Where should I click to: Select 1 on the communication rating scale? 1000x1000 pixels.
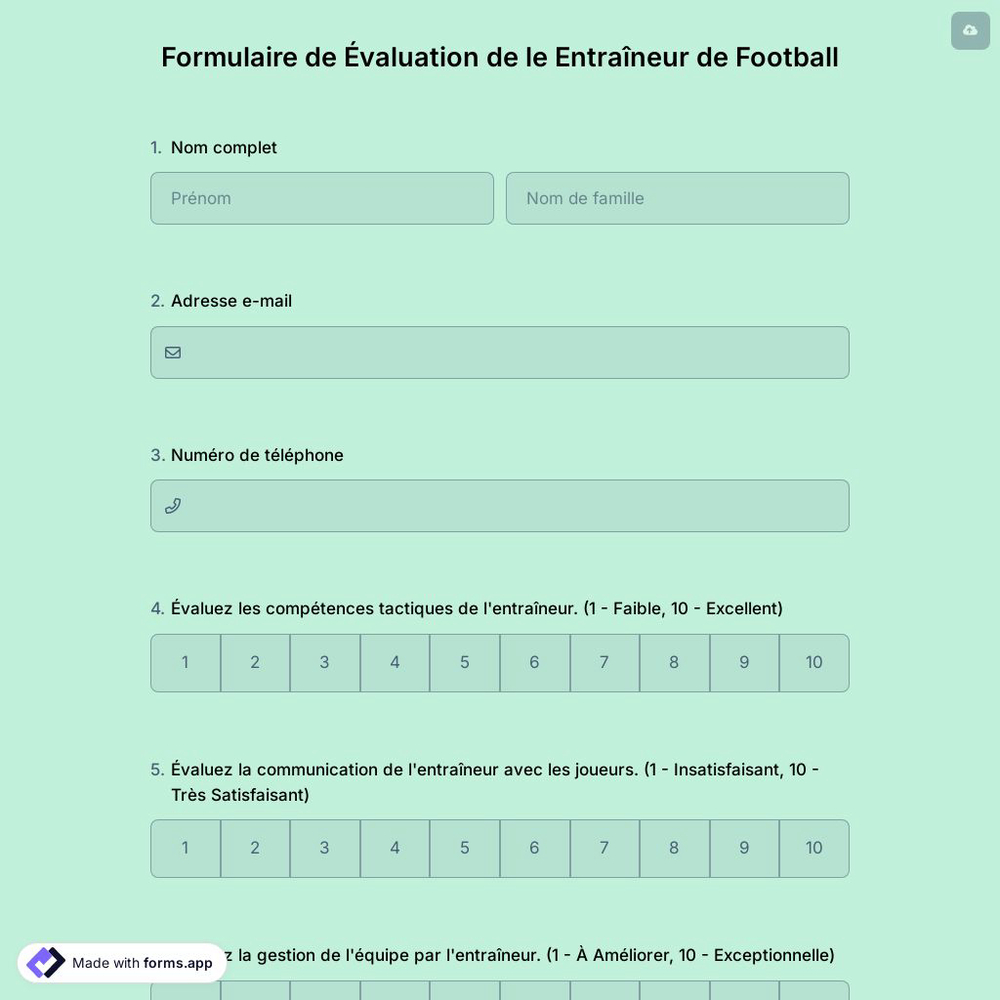point(185,848)
